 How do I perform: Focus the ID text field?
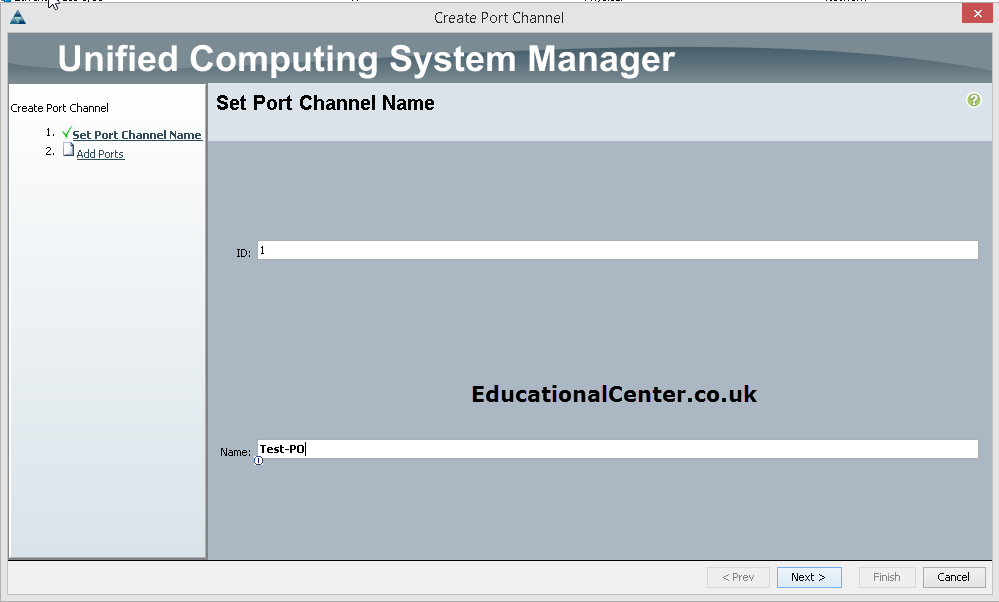coord(617,250)
